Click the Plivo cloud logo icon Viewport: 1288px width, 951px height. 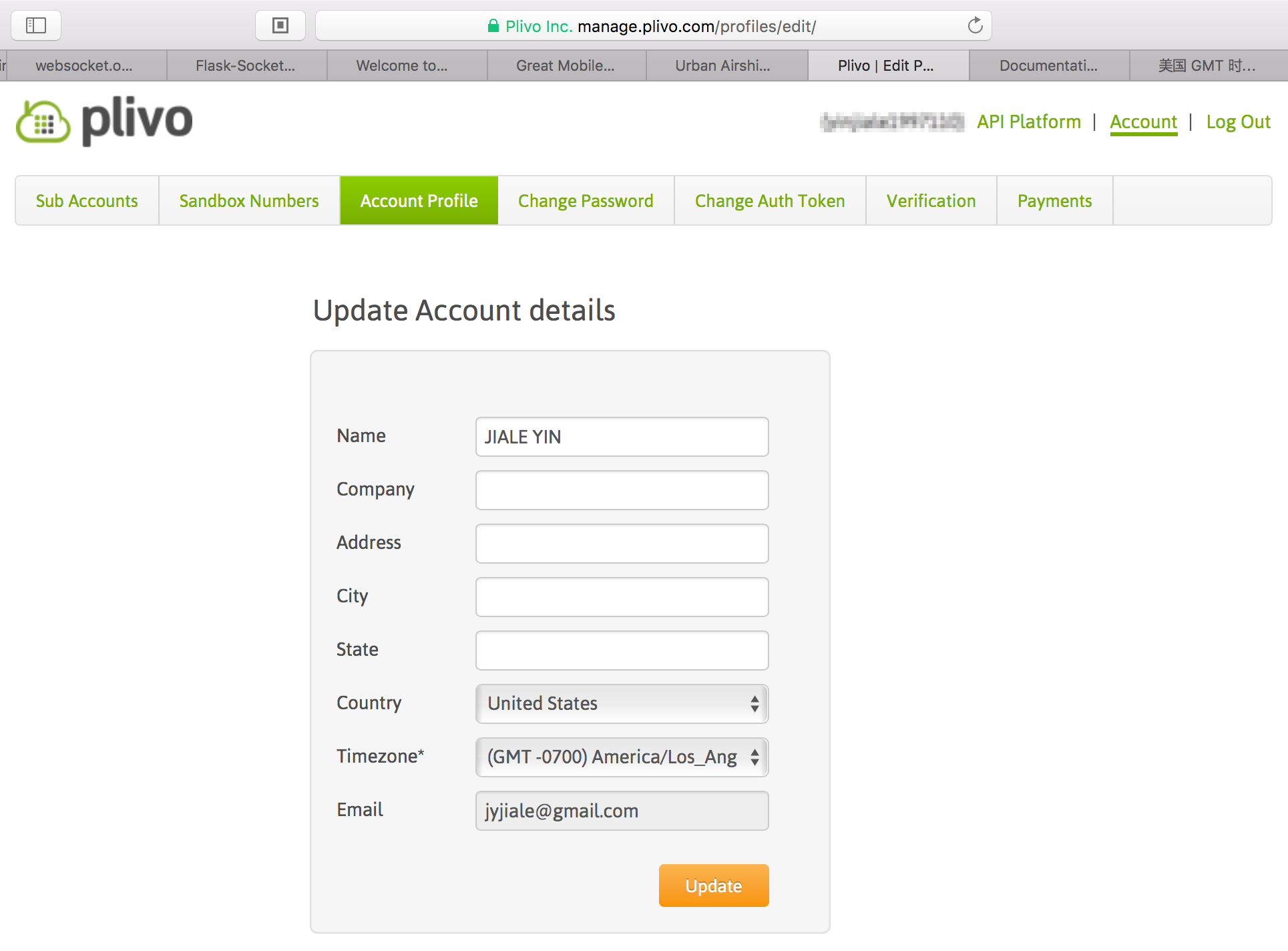[x=43, y=122]
